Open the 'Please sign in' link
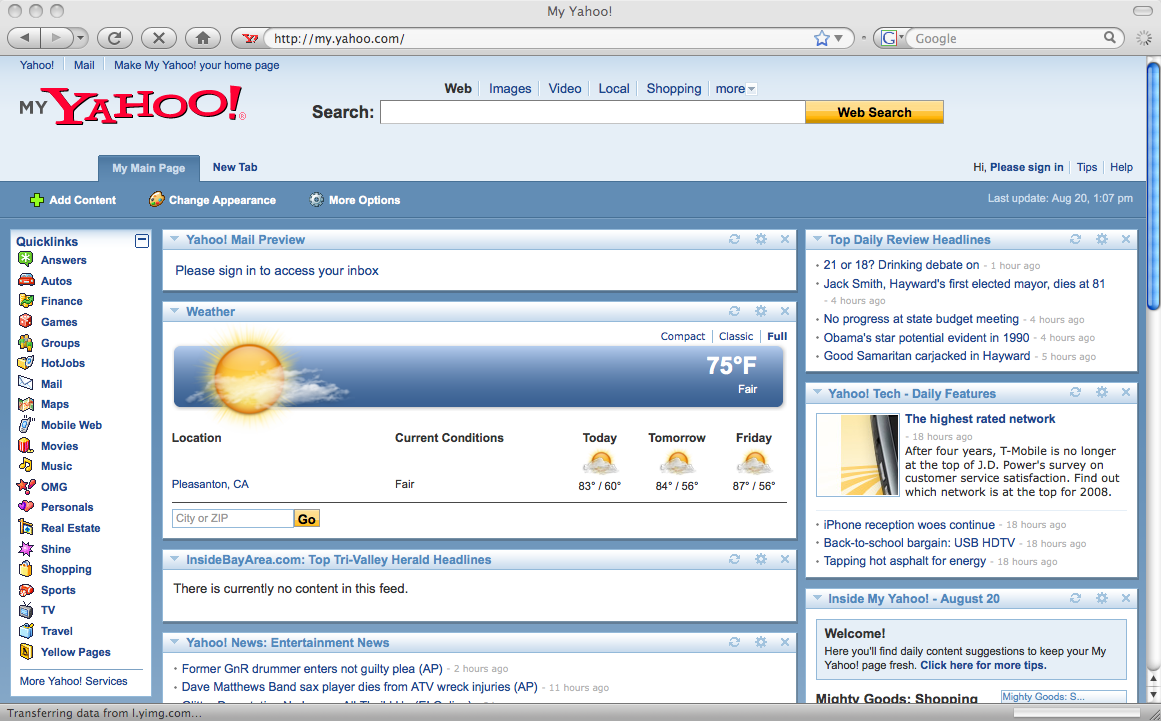1161x721 pixels. (x=1025, y=167)
